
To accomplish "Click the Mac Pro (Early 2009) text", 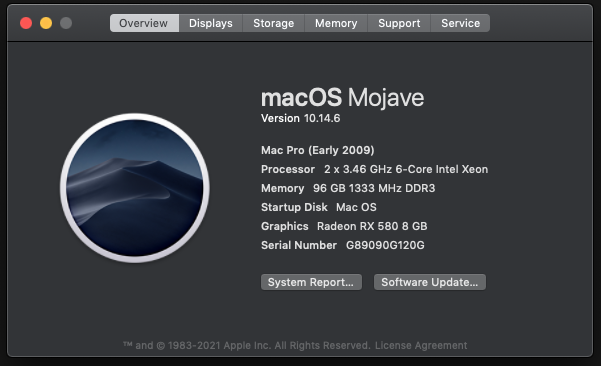I will [318, 150].
